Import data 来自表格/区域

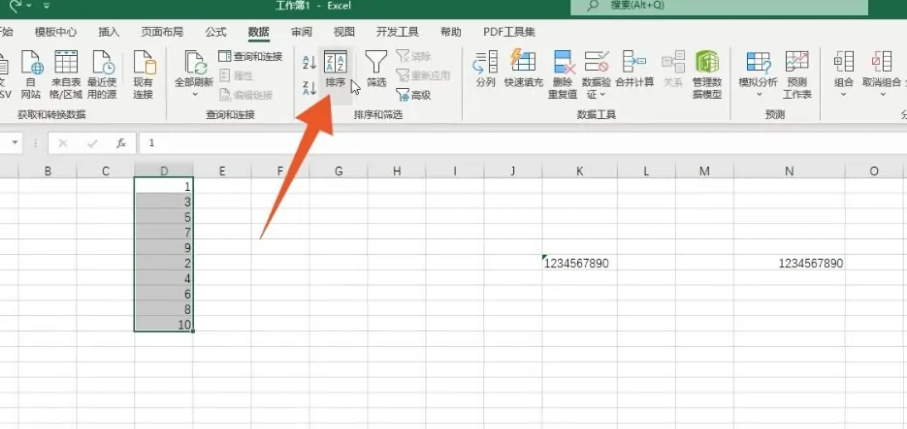66,74
